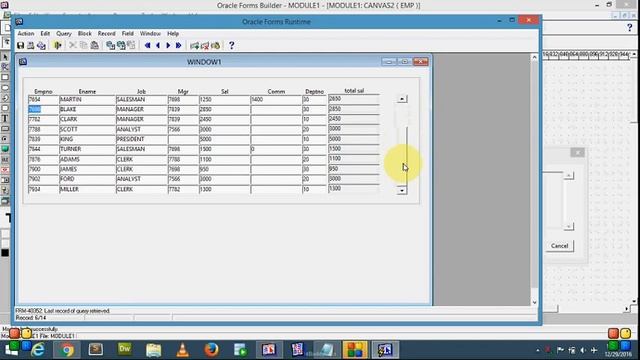Go to previous record with left arrow
The width and height of the screenshot is (640, 360).
point(158,45)
